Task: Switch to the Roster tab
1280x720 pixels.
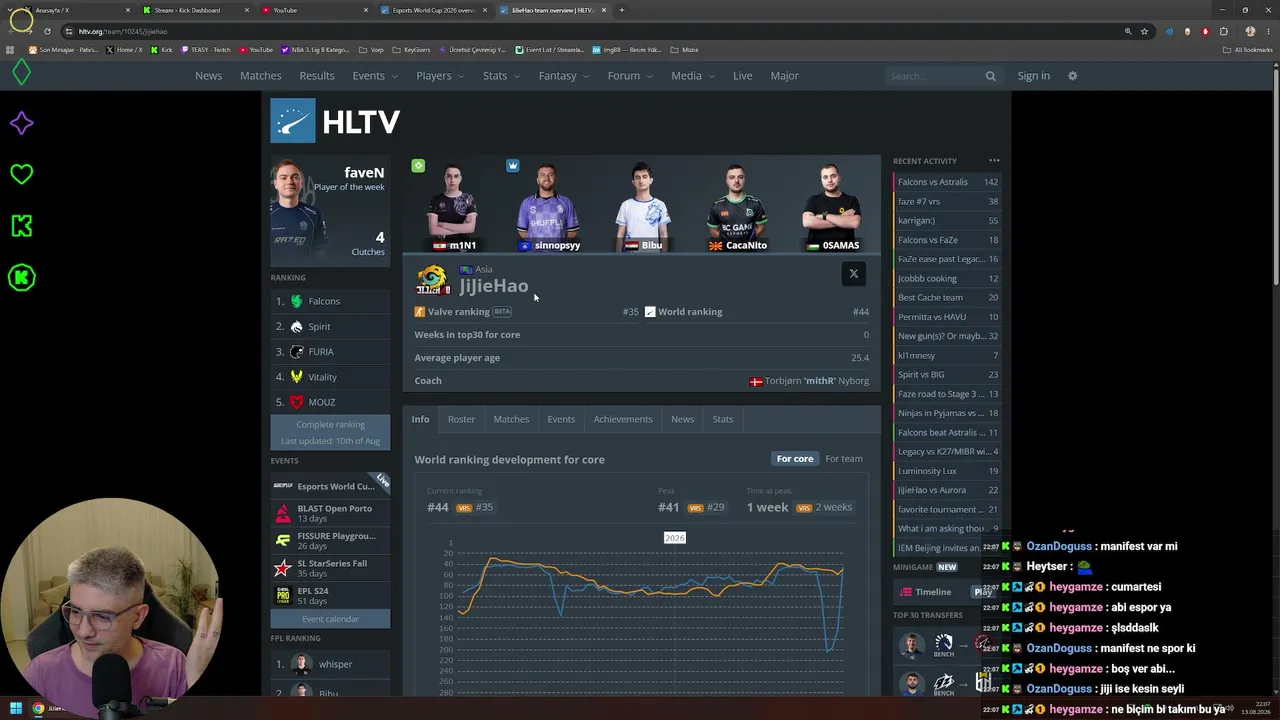Action: pyautogui.click(x=461, y=419)
